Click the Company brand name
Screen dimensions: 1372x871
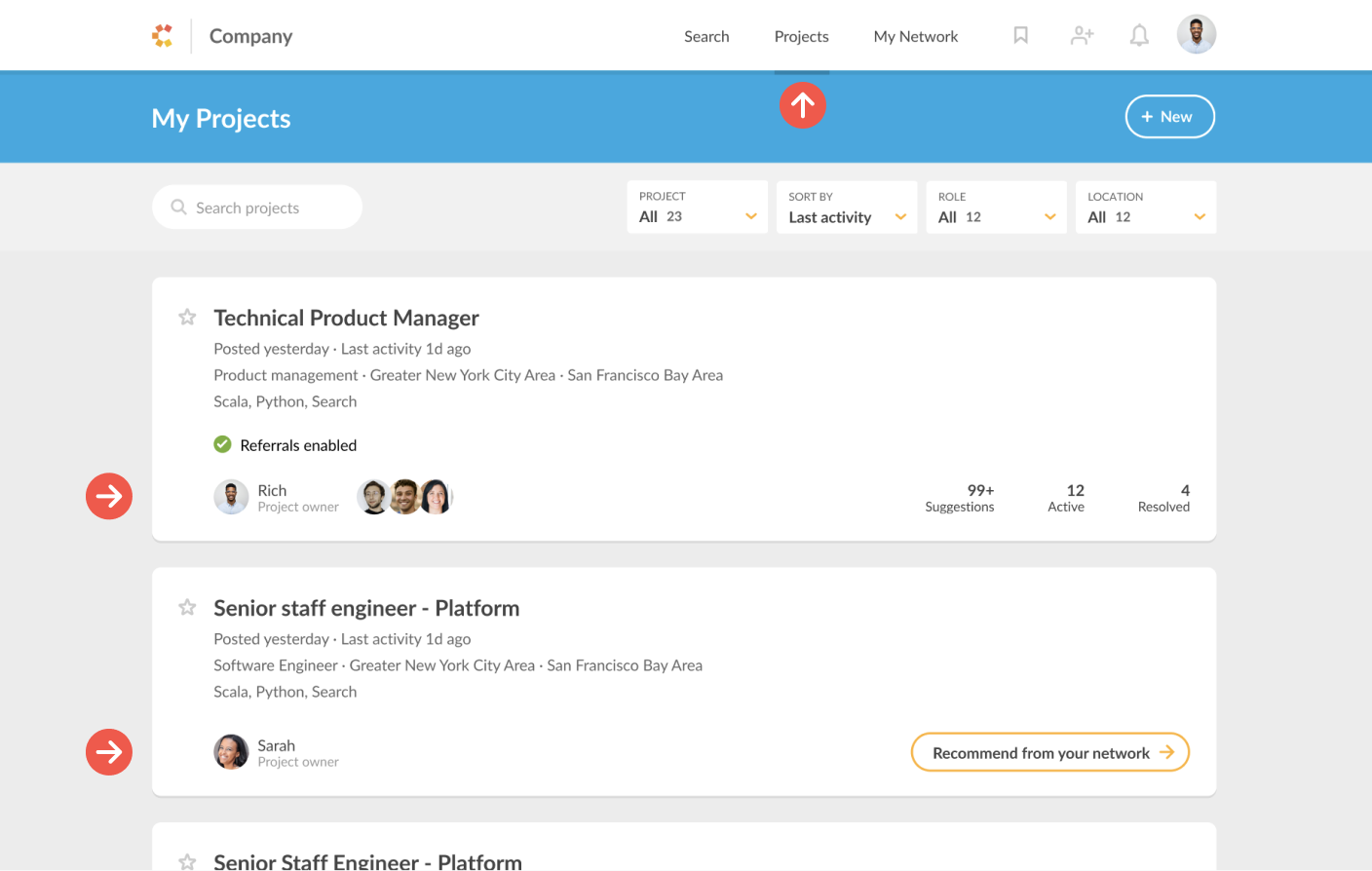(x=250, y=36)
